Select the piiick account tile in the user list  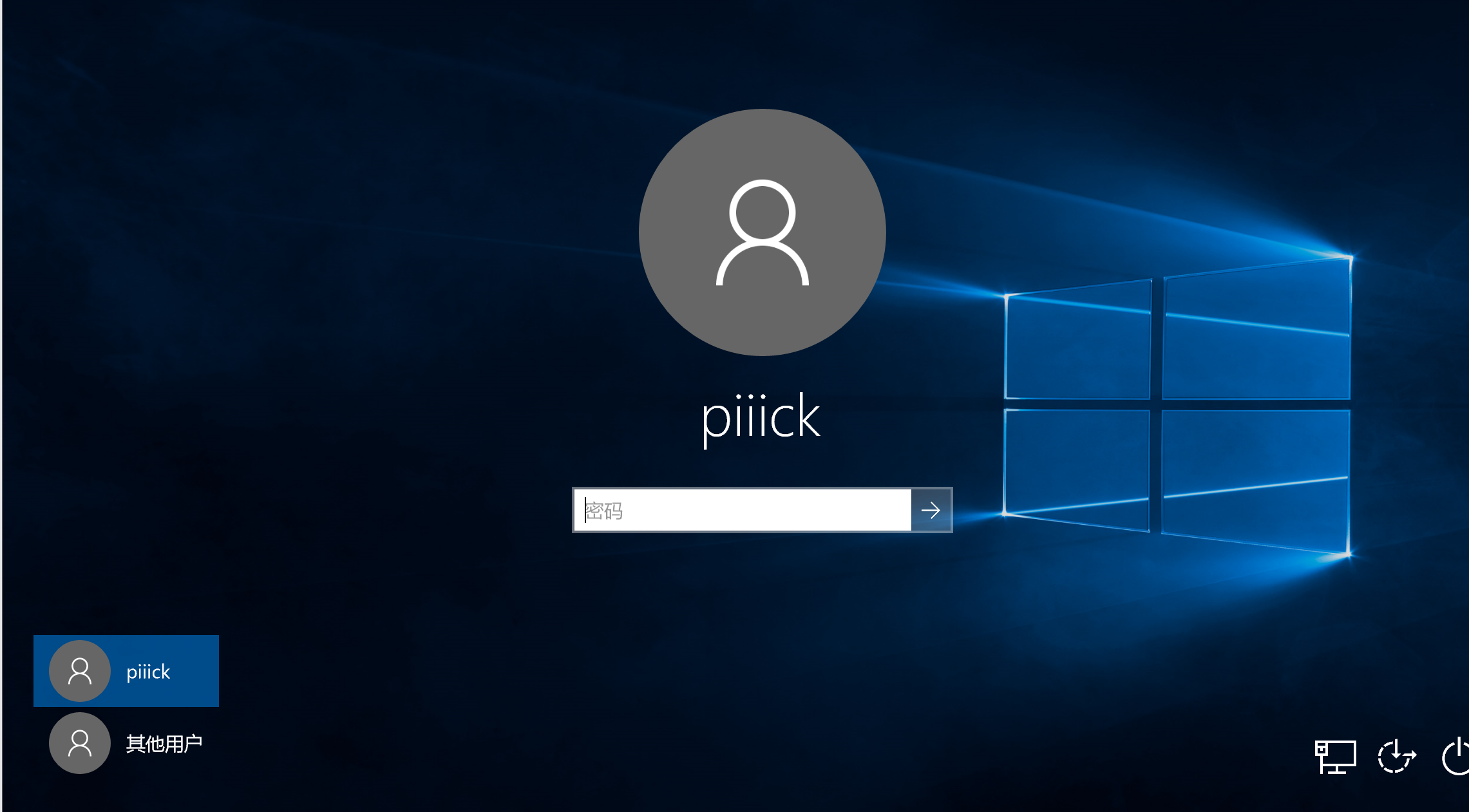coord(126,671)
